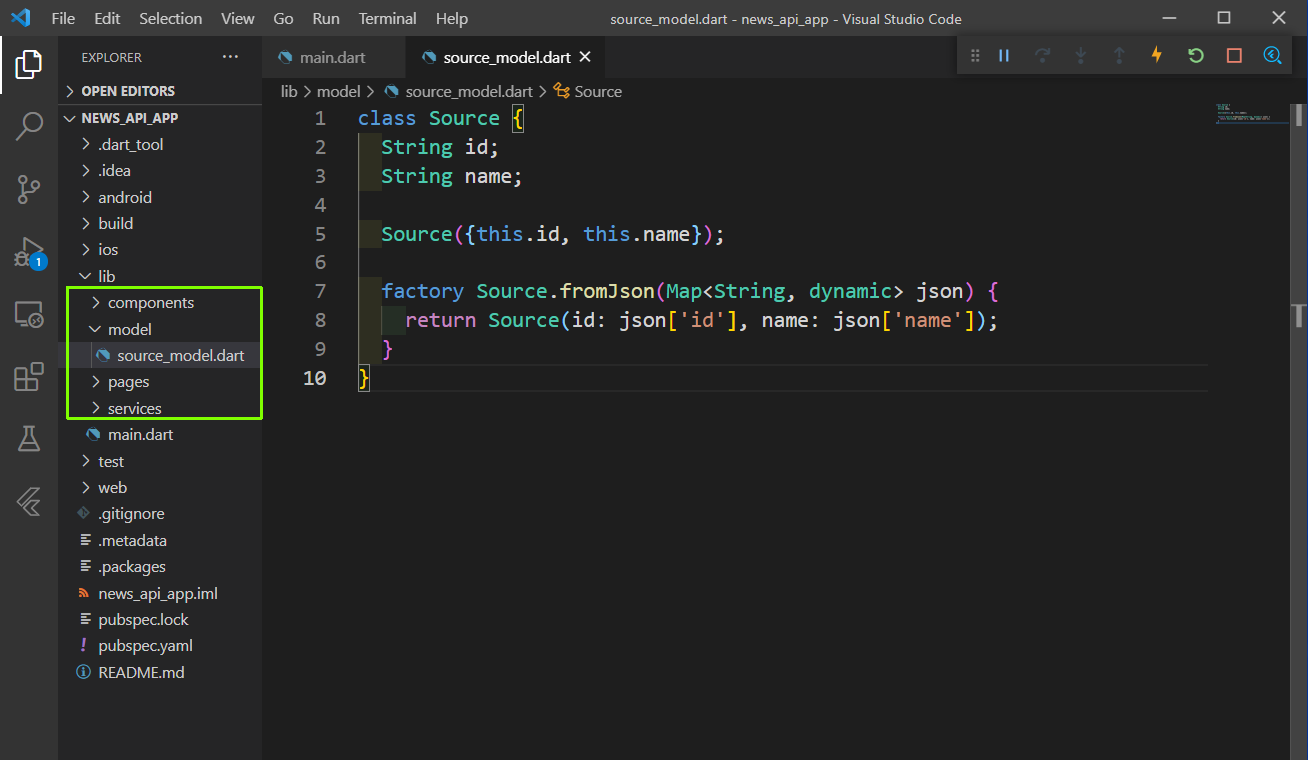Restart the debug session
Screen dimensions: 1308x760
tap(1196, 55)
